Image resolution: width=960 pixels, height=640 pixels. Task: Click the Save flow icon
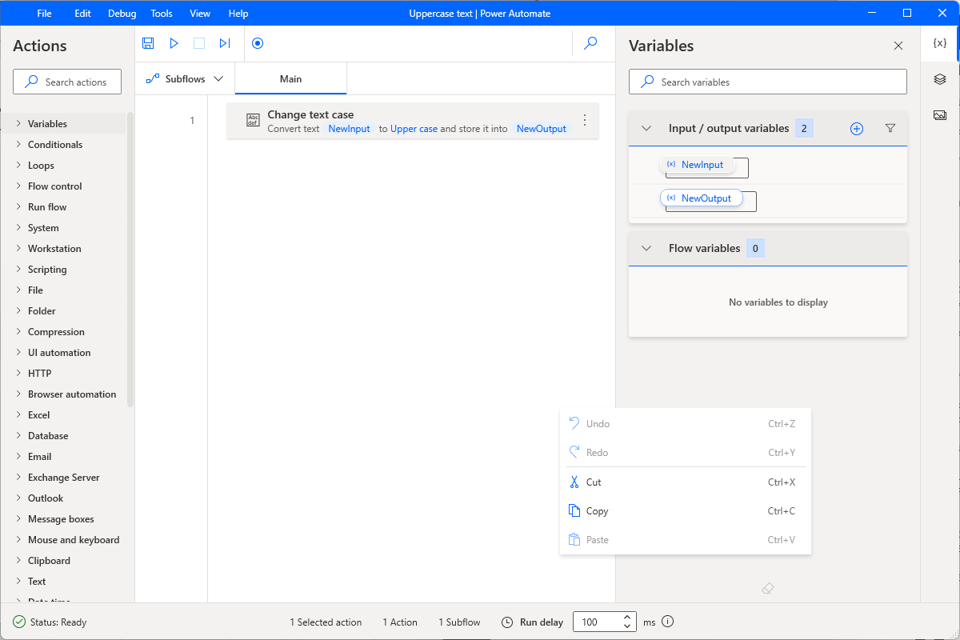pyautogui.click(x=148, y=43)
